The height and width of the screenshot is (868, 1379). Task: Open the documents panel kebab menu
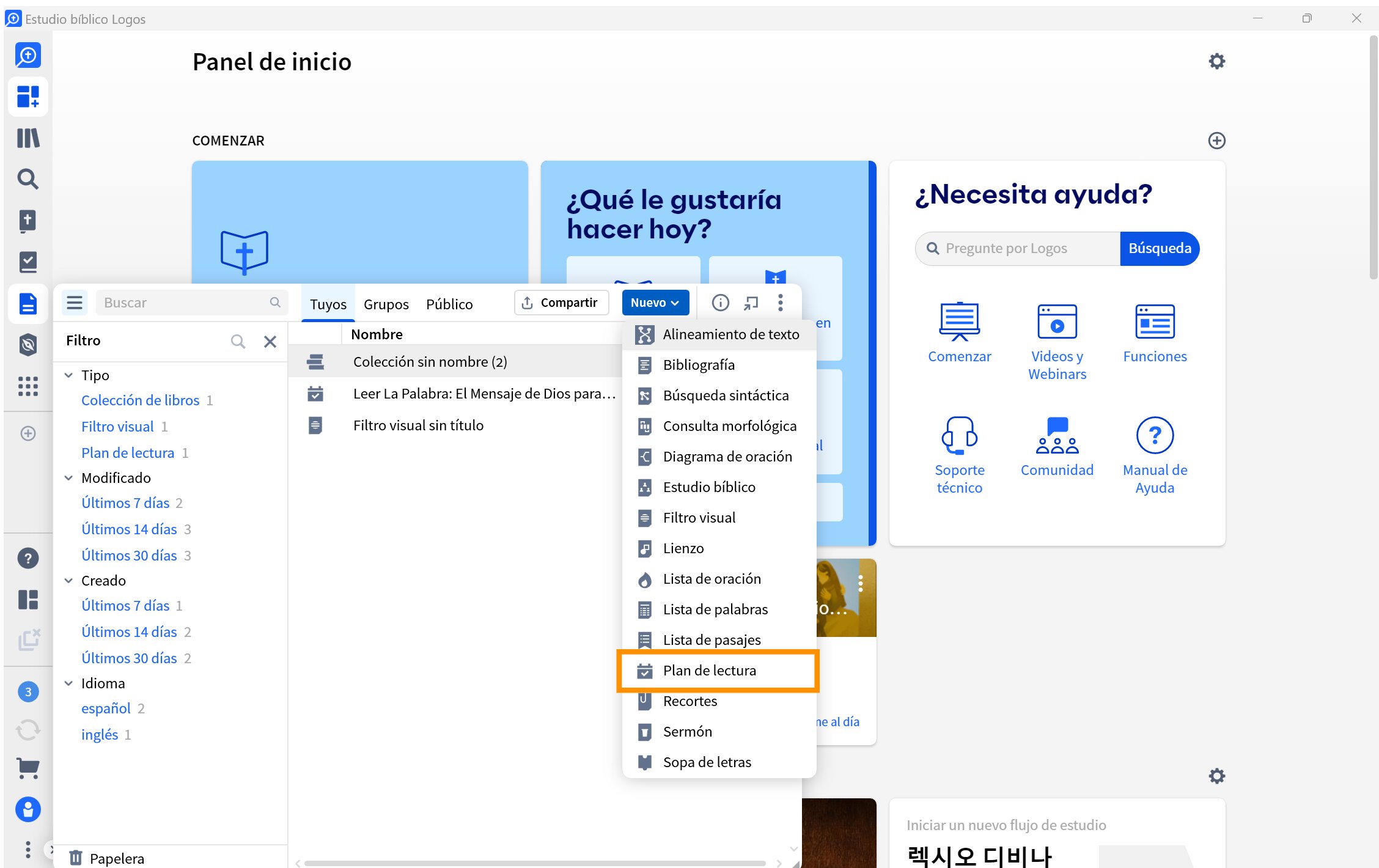tap(781, 303)
